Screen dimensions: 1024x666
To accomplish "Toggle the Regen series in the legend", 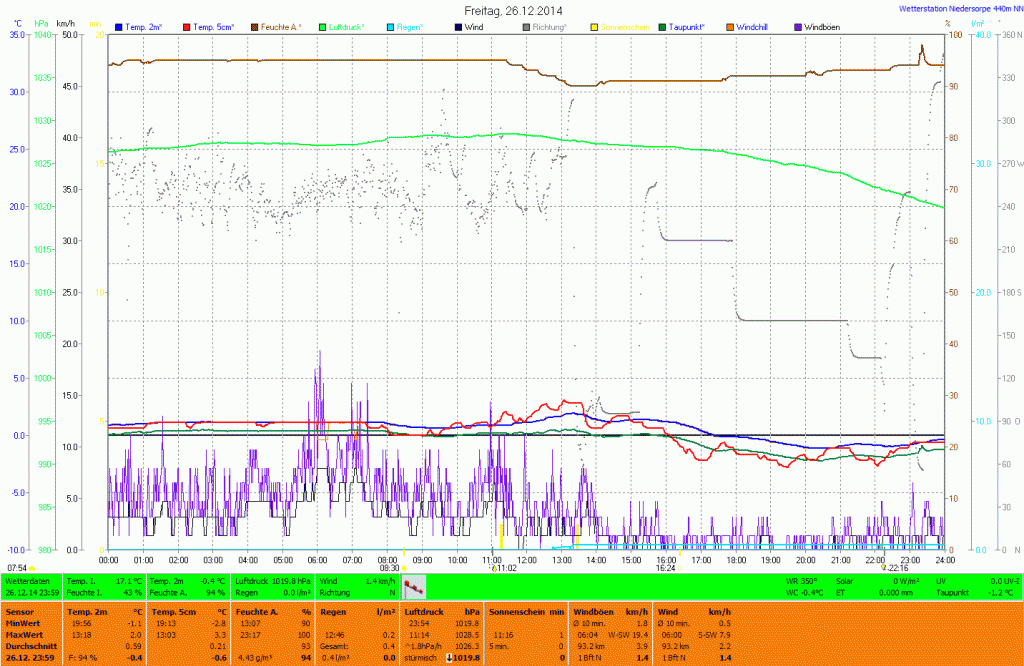I will tap(410, 26).
